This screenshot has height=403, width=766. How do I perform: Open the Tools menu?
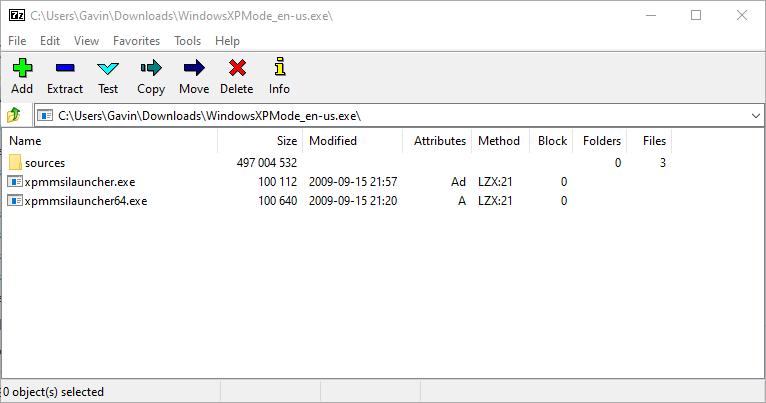click(187, 41)
